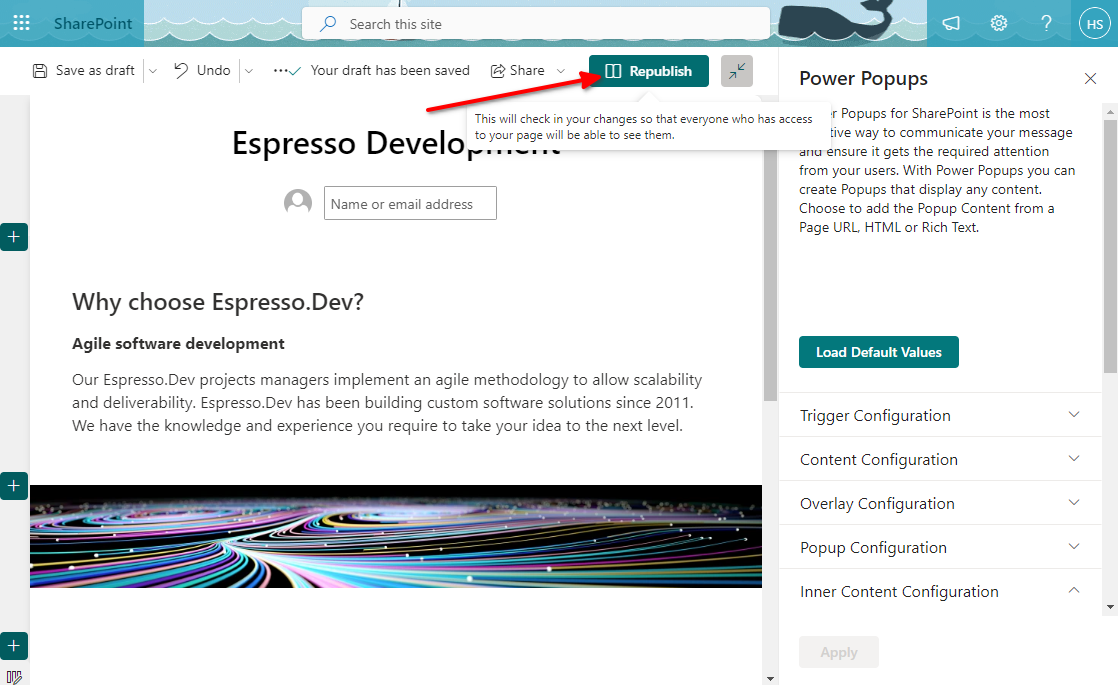1118x685 pixels.
Task: Open the Undo dropdown arrow
Action: pyautogui.click(x=249, y=71)
